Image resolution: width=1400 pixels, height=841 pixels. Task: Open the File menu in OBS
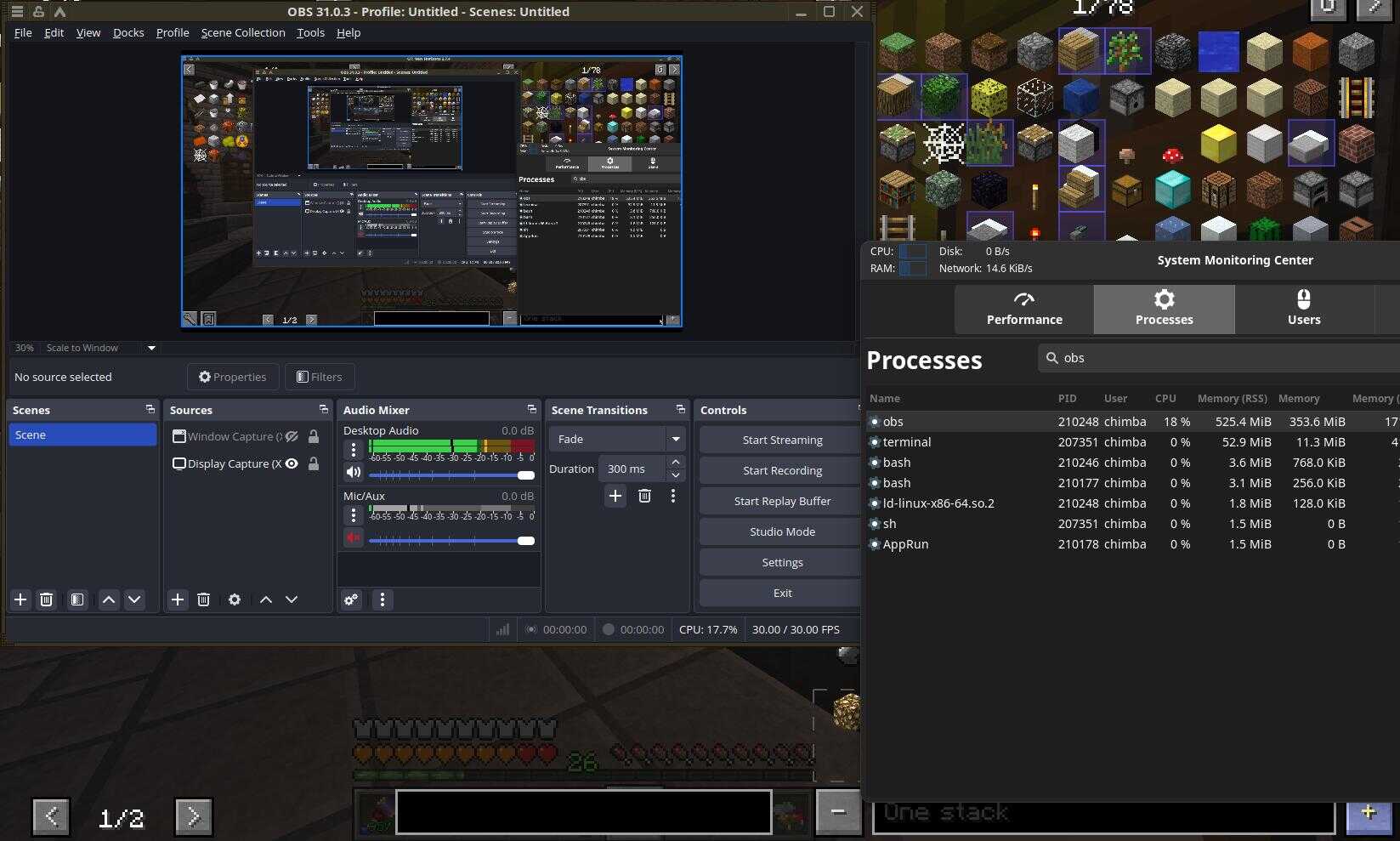23,32
